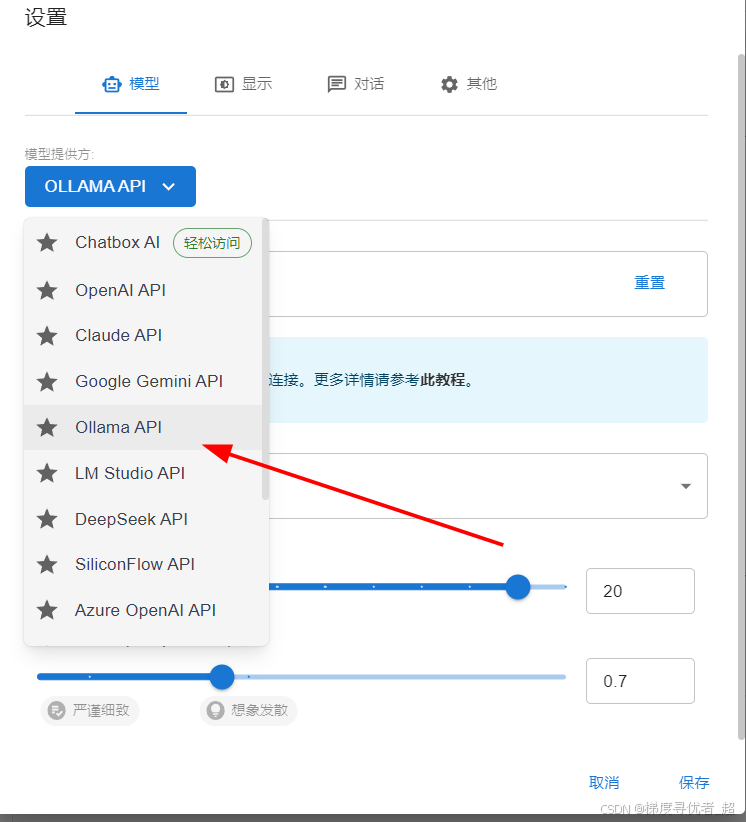This screenshot has height=822, width=746.
Task: Choose OpenAI API as provider
Action: [x=143, y=290]
